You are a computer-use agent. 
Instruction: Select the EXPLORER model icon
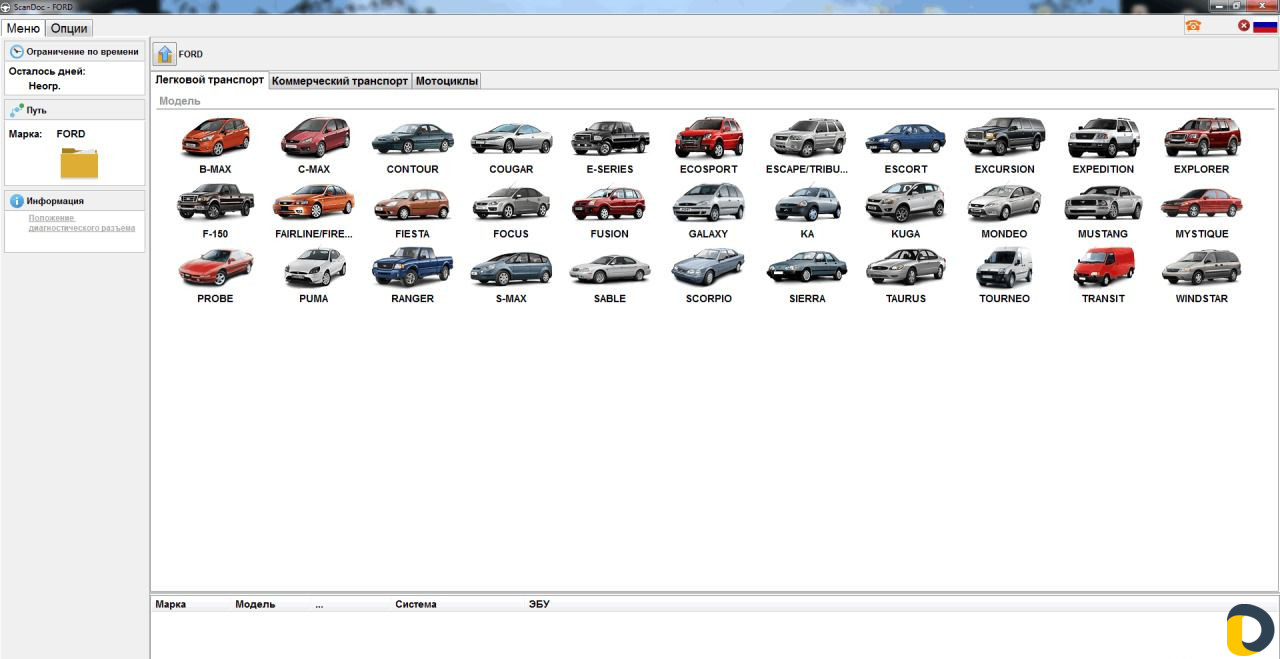click(x=1202, y=138)
